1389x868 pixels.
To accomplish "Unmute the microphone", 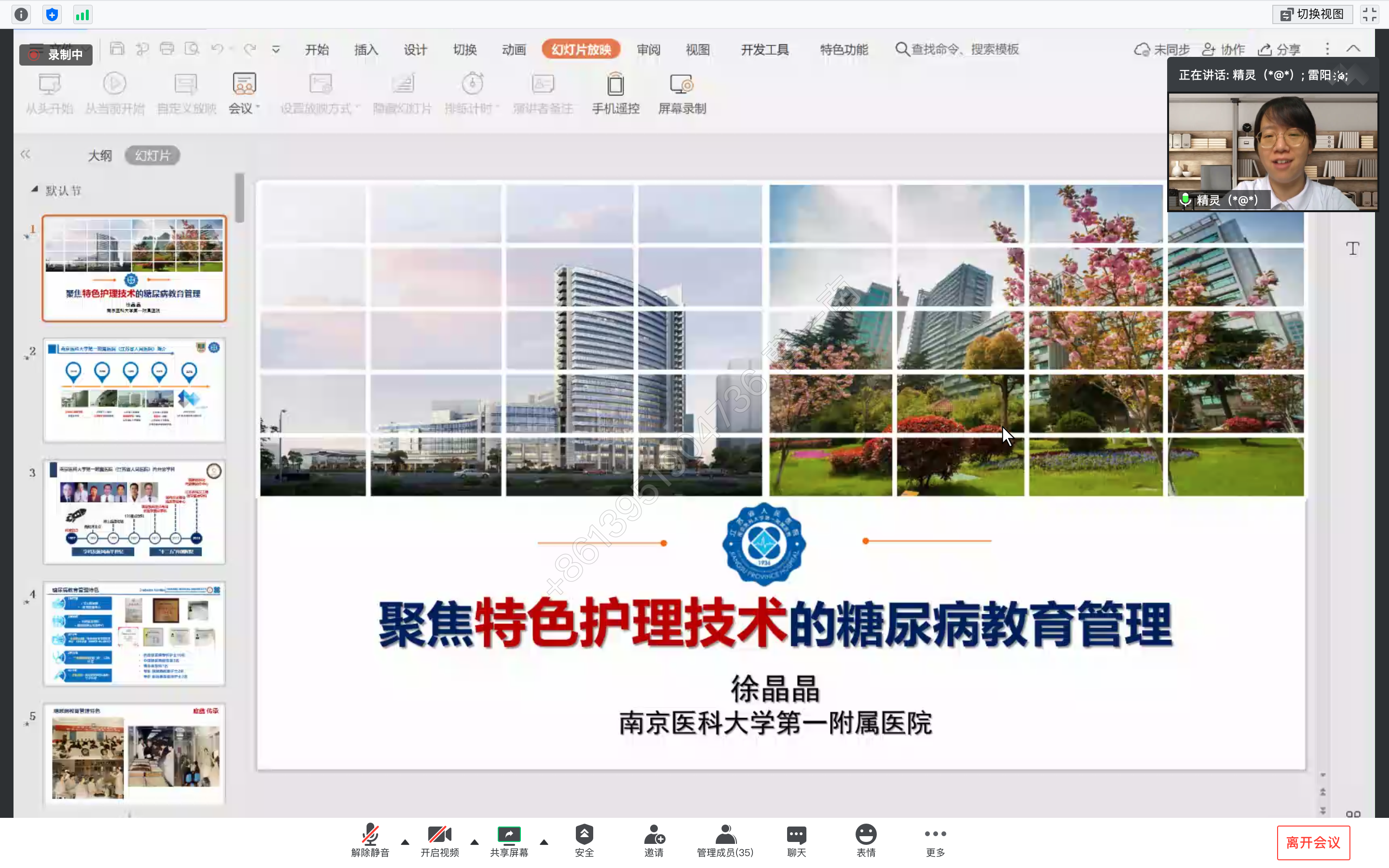I will pyautogui.click(x=370, y=835).
